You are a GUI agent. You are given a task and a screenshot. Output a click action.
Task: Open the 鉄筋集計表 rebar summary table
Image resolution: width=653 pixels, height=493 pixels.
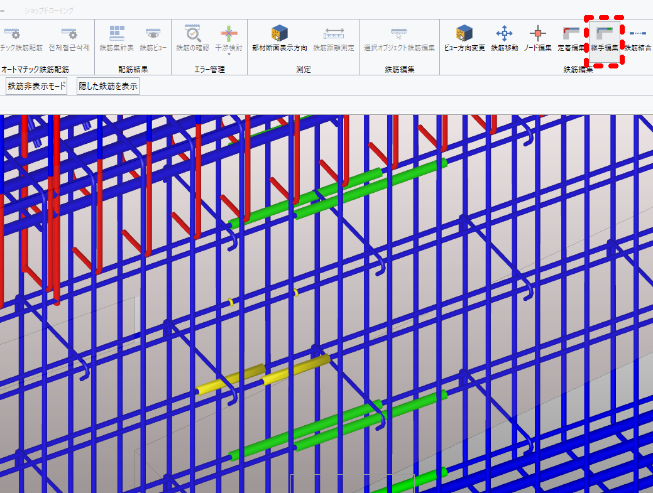[117, 38]
